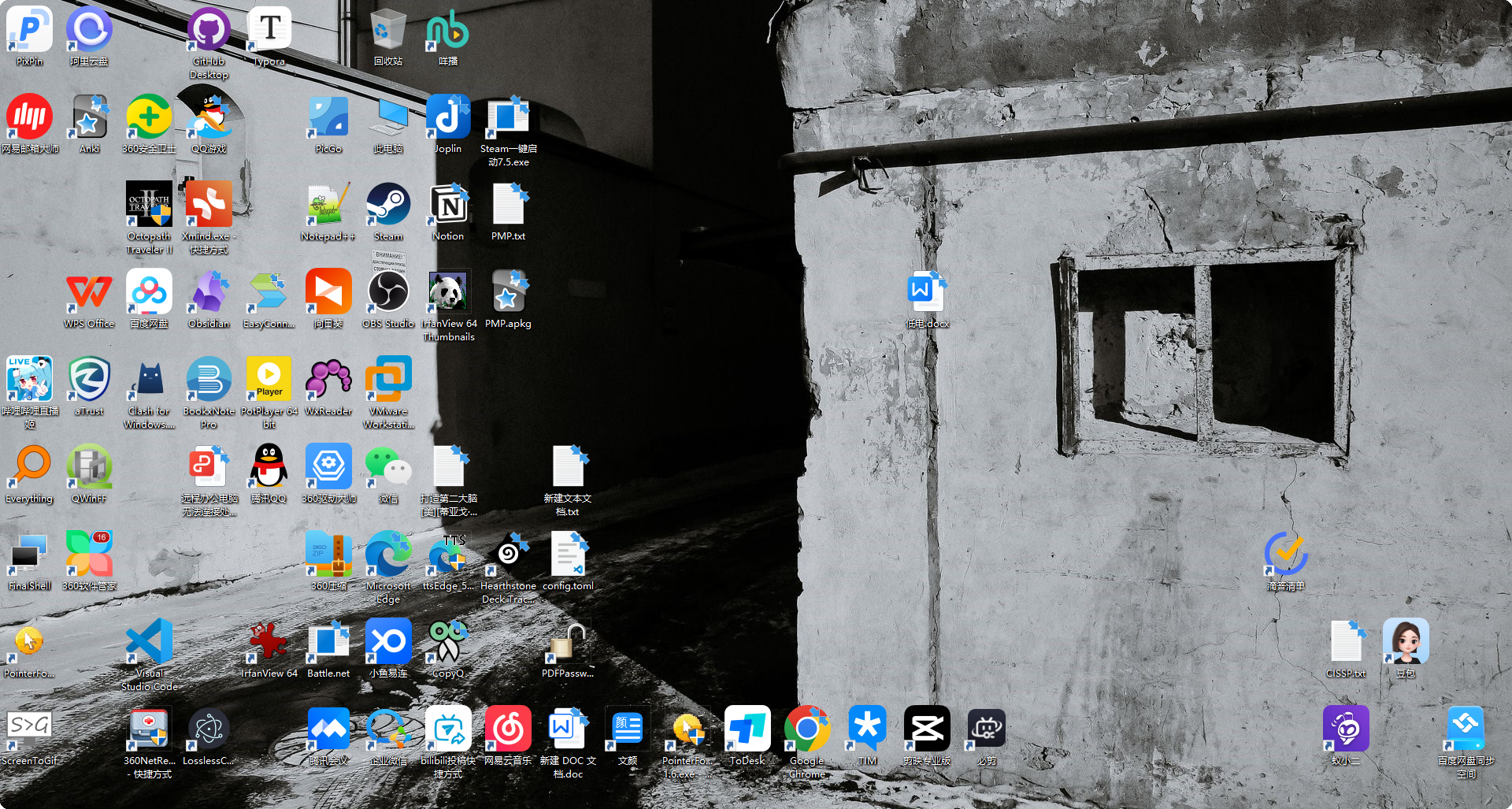Click the Battle.net desktop icon
1512x809 pixels.
click(328, 643)
